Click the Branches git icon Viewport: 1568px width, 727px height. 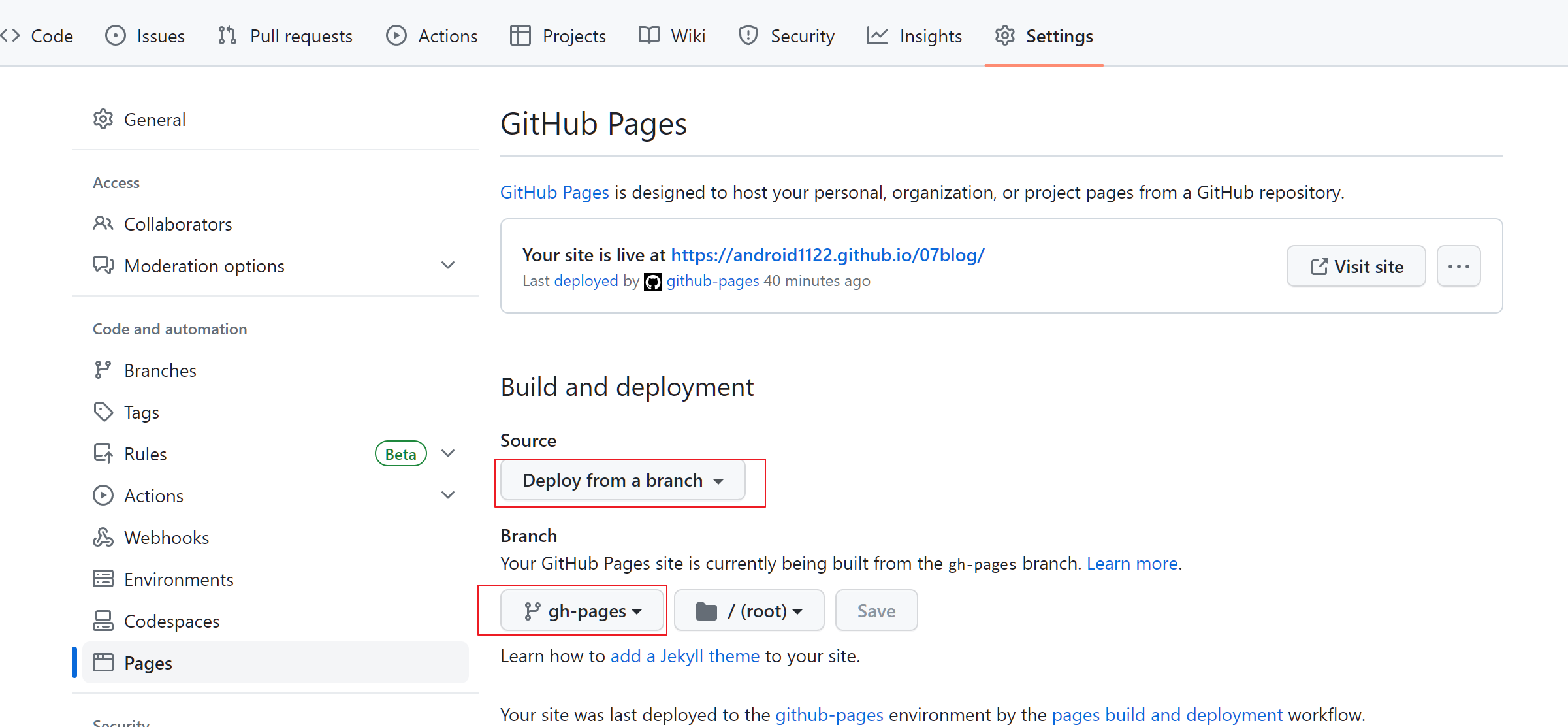(103, 370)
